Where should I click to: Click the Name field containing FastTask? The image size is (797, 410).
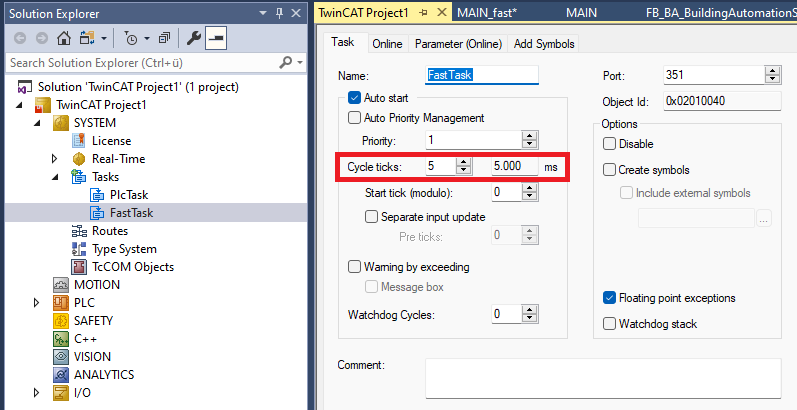click(482, 76)
